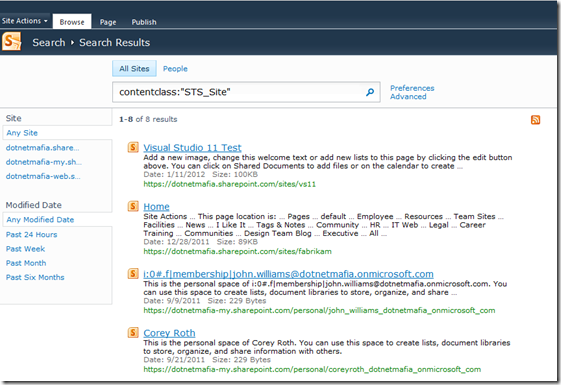Filter by dotnetmafia-web.s... site

pyautogui.click(x=43, y=176)
